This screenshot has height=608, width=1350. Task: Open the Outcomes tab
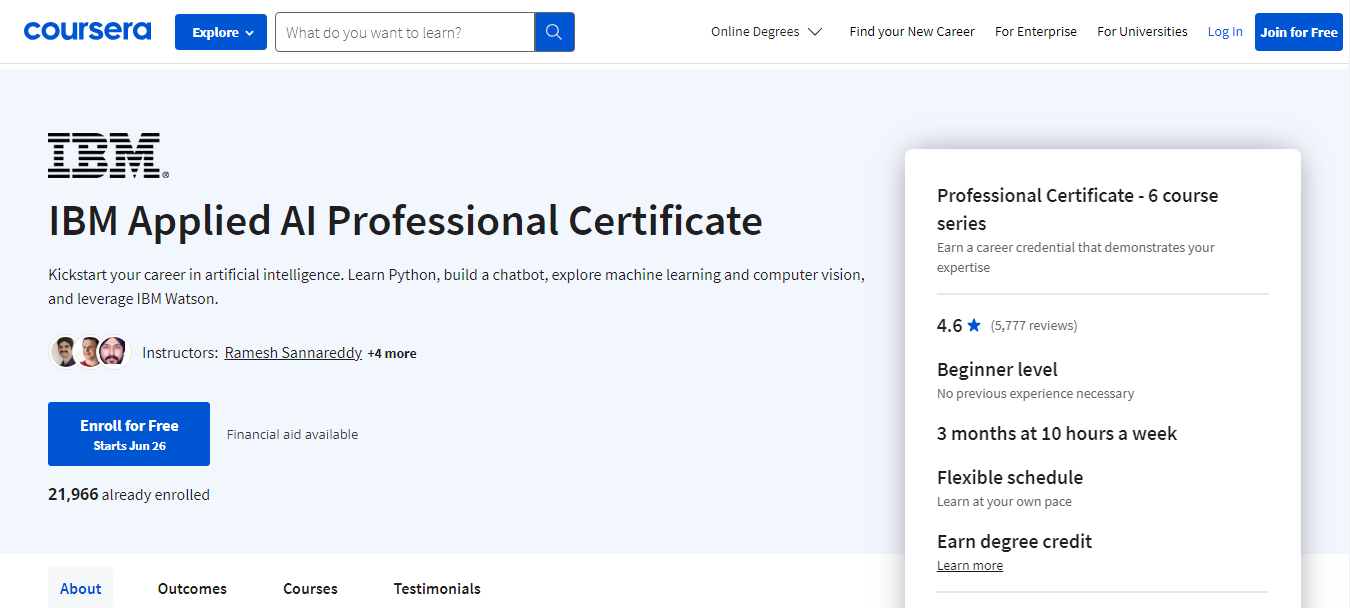[x=192, y=588]
